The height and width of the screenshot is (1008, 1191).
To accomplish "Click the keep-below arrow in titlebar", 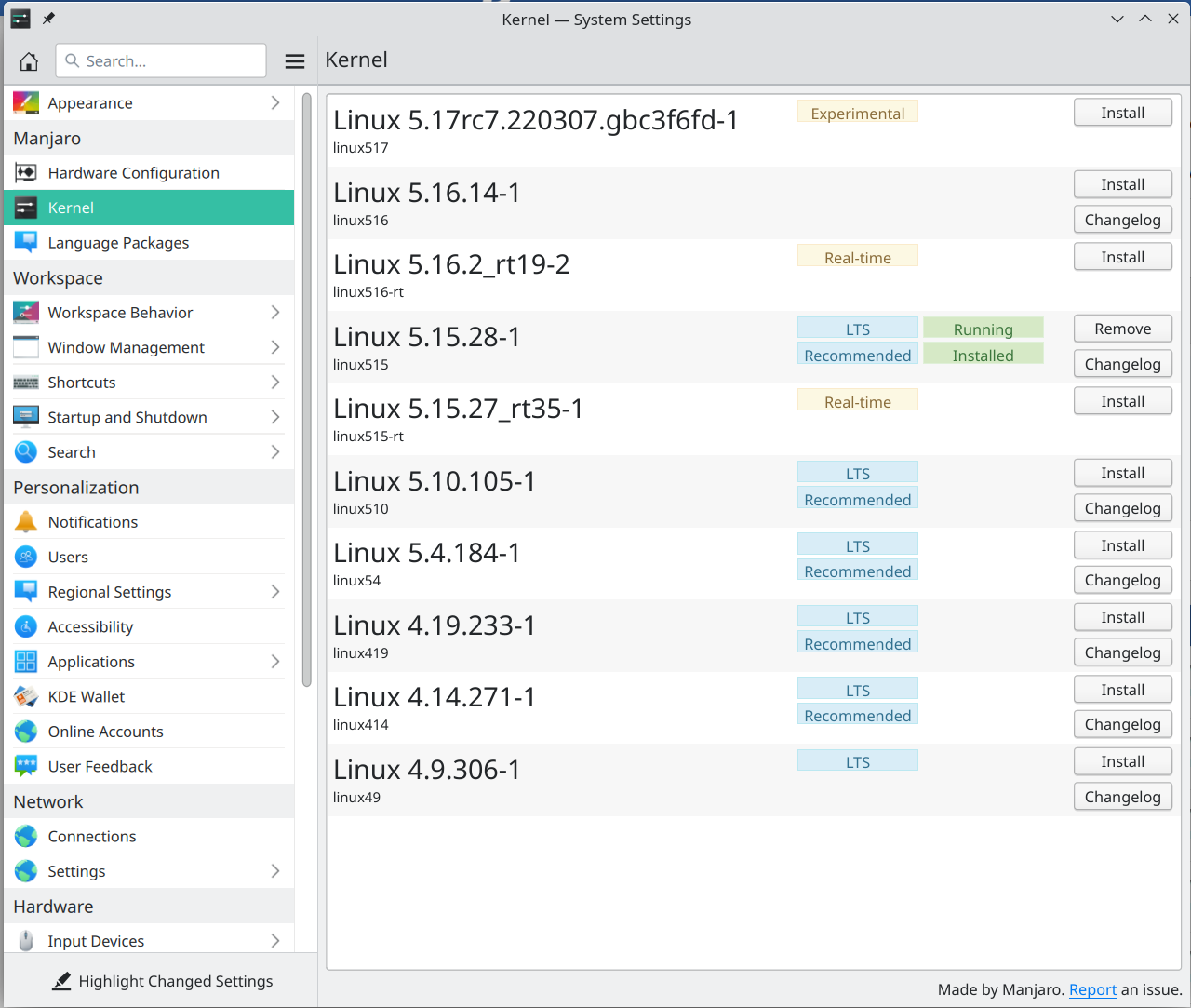I will 1117,19.
